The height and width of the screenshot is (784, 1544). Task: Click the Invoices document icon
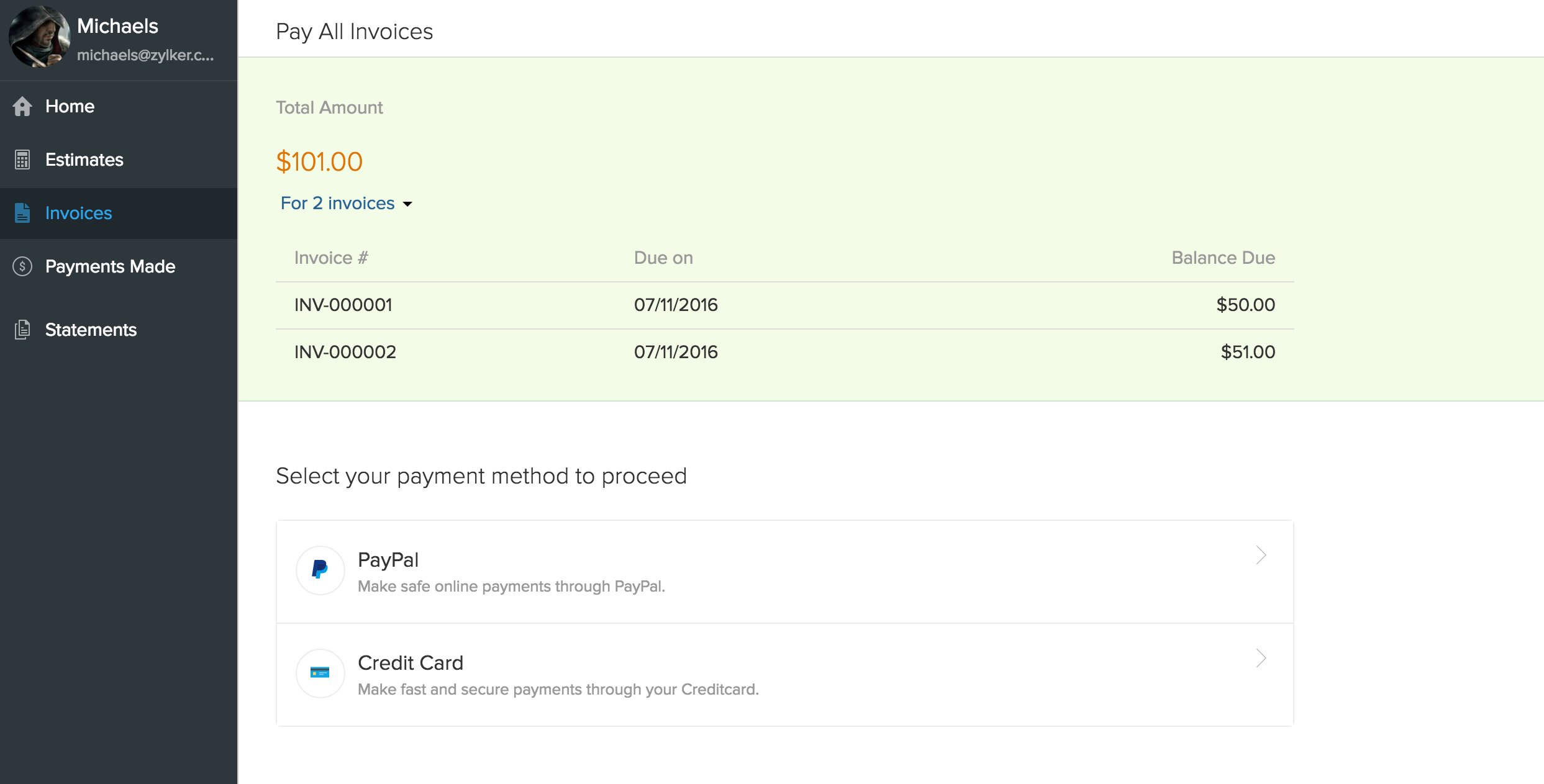[22, 213]
